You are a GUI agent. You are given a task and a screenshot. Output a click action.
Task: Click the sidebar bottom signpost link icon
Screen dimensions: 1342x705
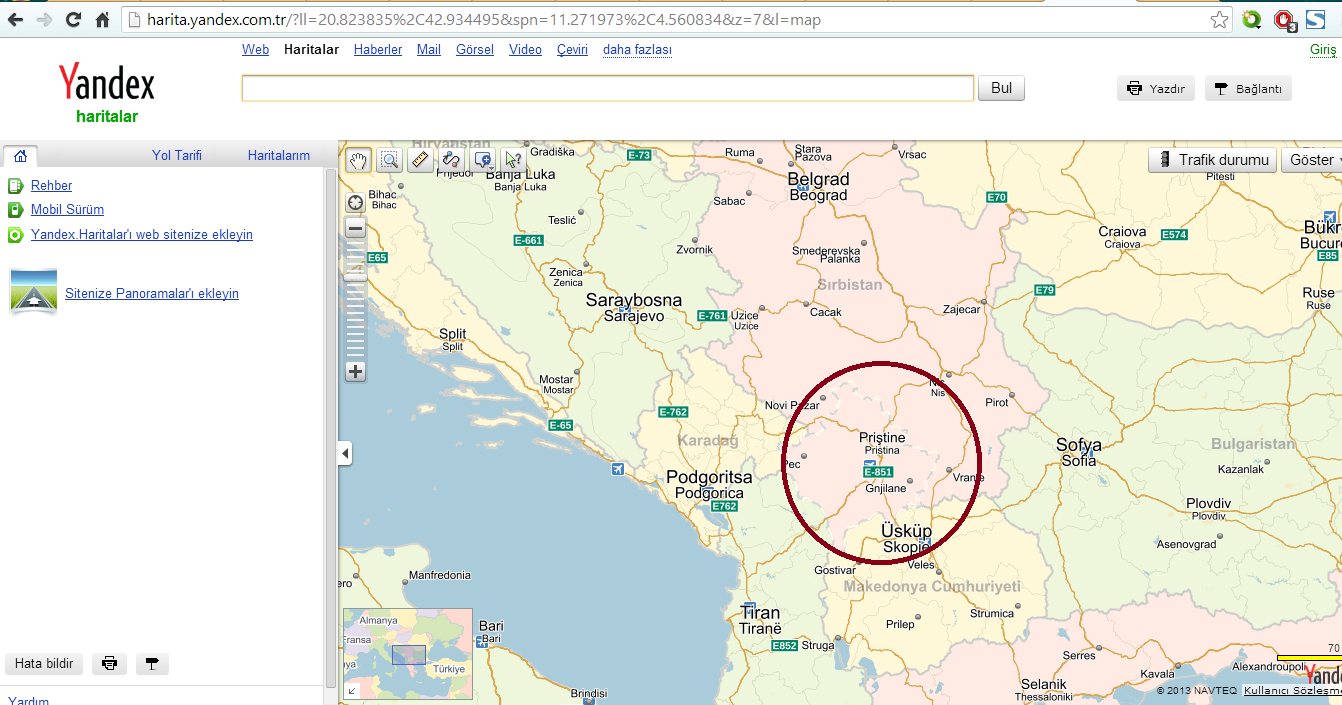click(152, 664)
